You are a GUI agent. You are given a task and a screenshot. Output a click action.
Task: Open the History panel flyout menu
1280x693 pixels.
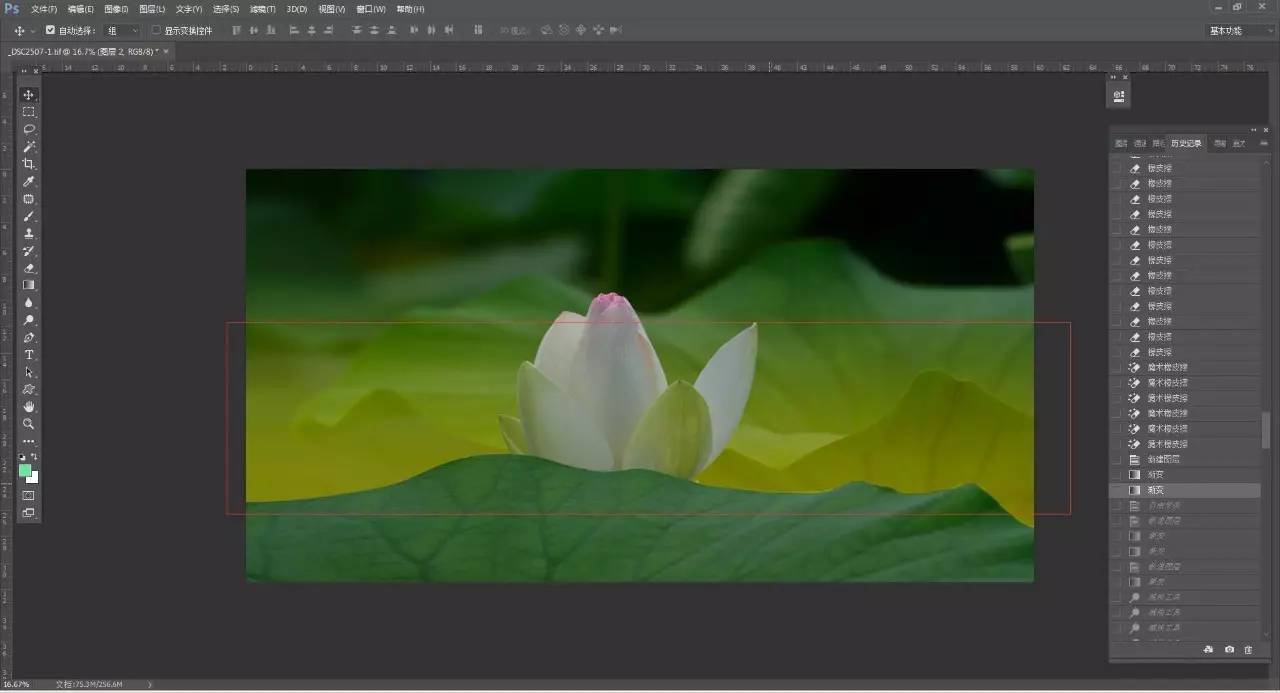click(x=1266, y=143)
